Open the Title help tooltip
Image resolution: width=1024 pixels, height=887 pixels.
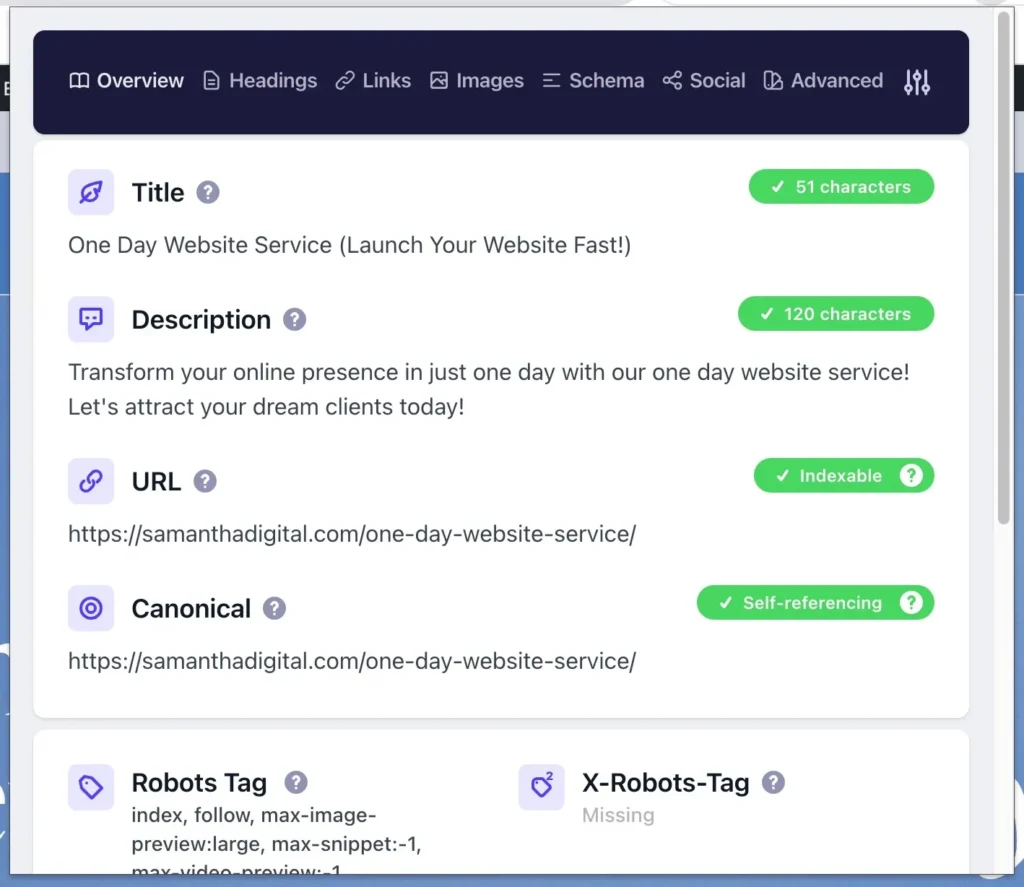pyautogui.click(x=208, y=193)
